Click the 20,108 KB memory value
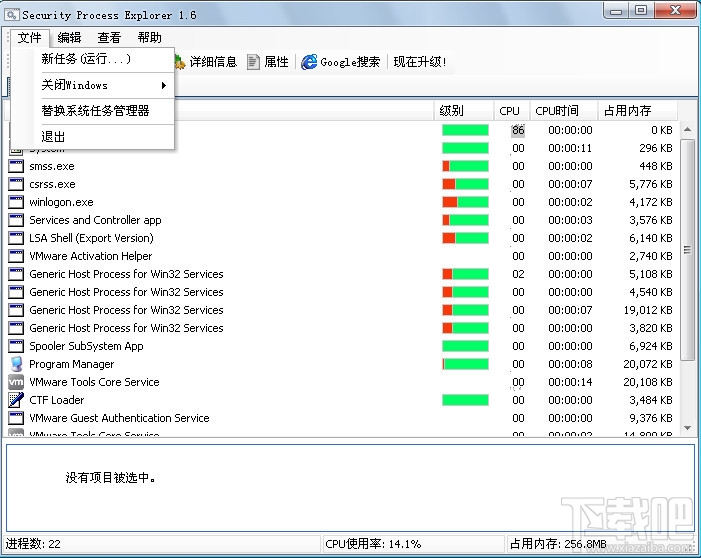The width and height of the screenshot is (701, 558). point(648,382)
